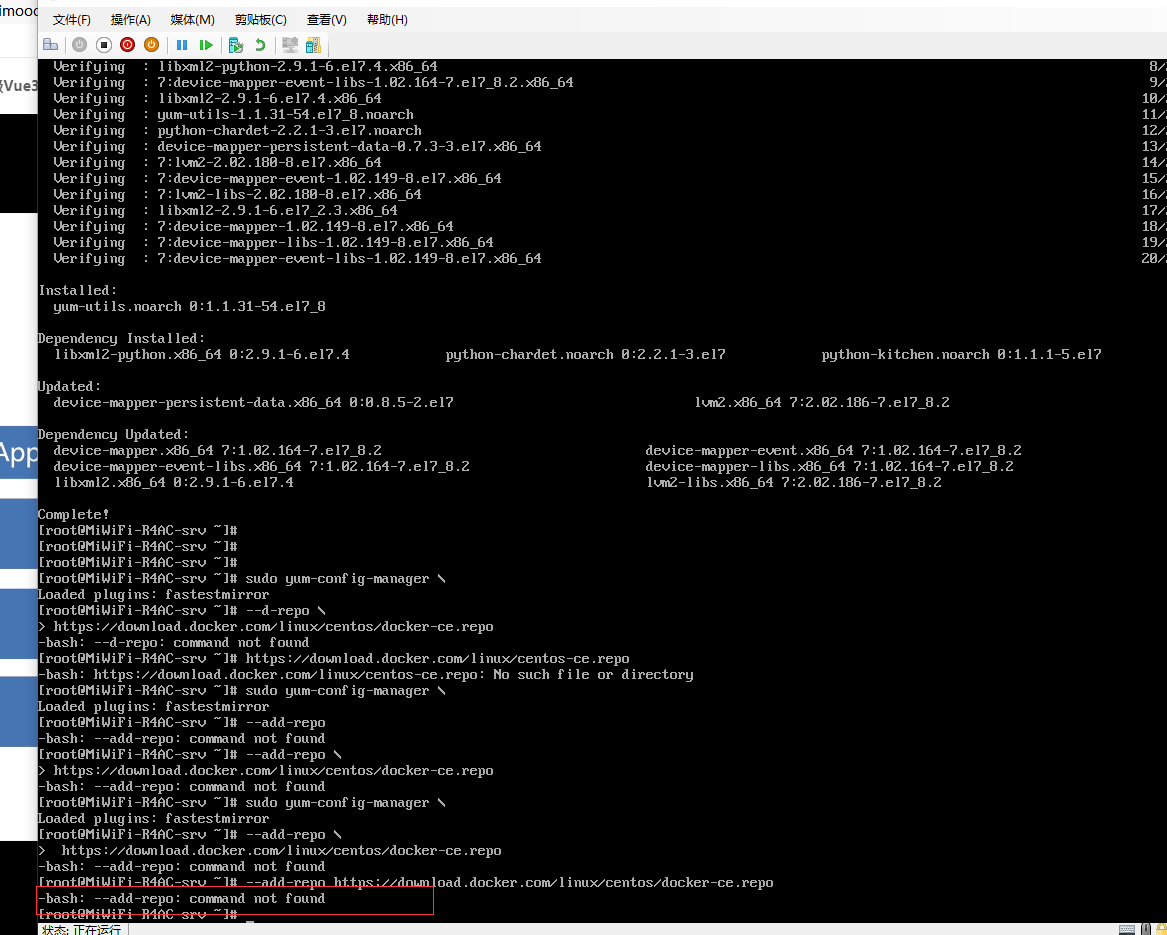Reset the VM with the green play icon
The height and width of the screenshot is (935, 1167).
pyautogui.click(x=206, y=45)
